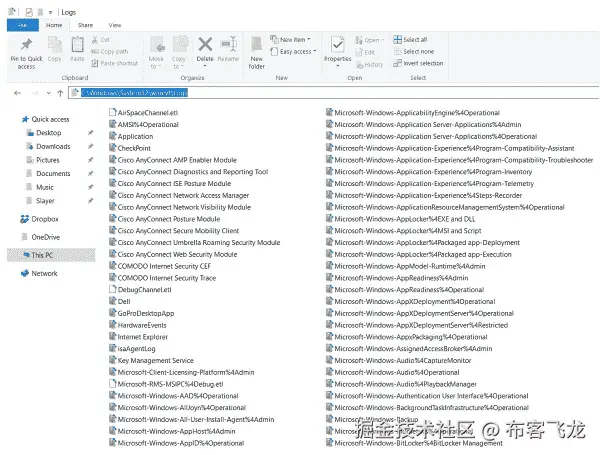Click the Delete red X icon
Viewport: 600px width, 455px height.
point(205,44)
